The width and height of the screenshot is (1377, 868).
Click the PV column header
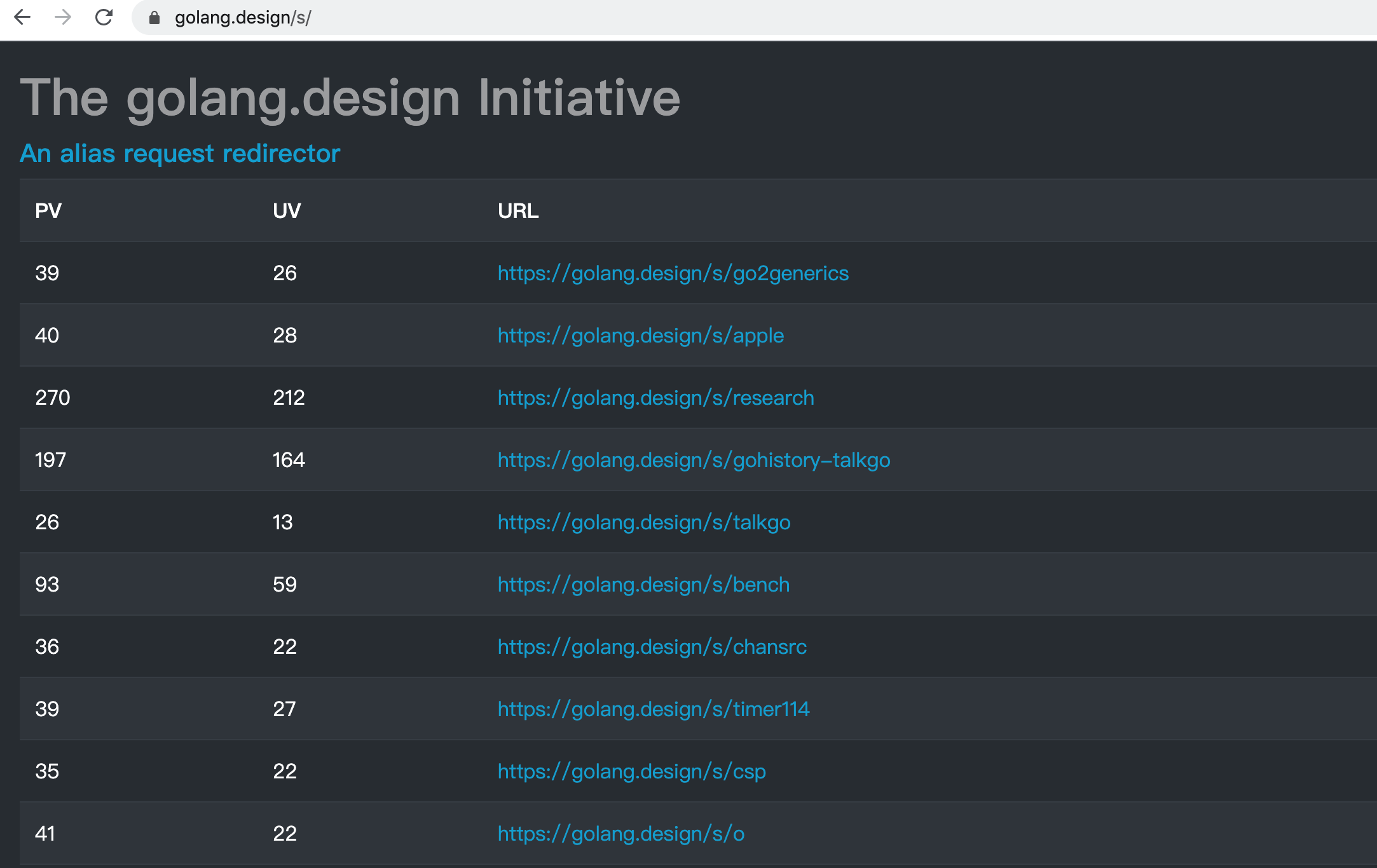tap(48, 211)
